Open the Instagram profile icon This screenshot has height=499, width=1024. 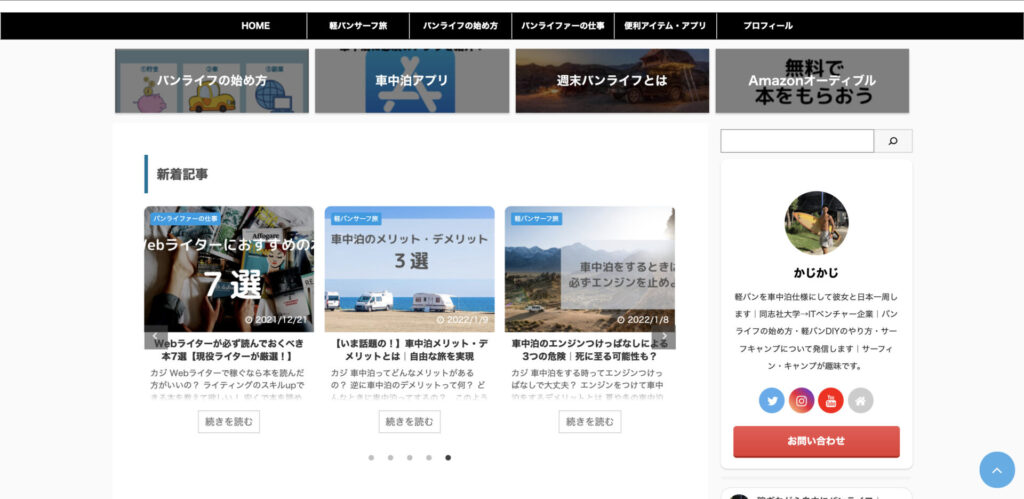(801, 400)
